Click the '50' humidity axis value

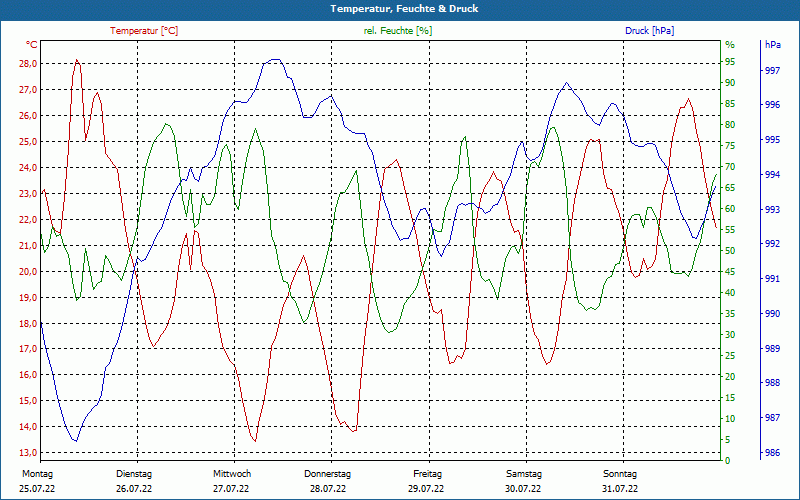[730, 251]
